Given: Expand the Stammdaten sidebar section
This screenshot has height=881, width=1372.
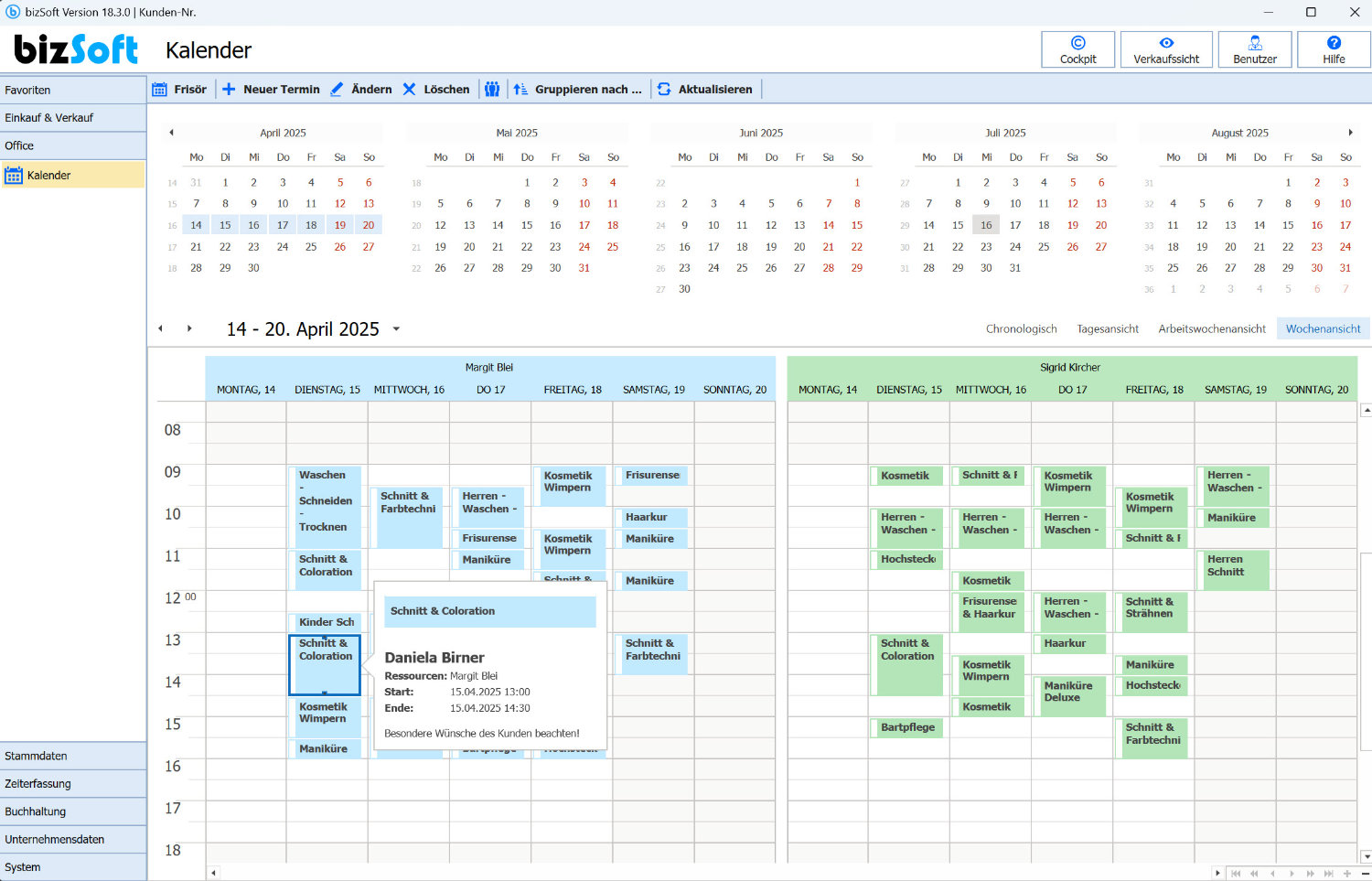Looking at the screenshot, I should point(73,756).
